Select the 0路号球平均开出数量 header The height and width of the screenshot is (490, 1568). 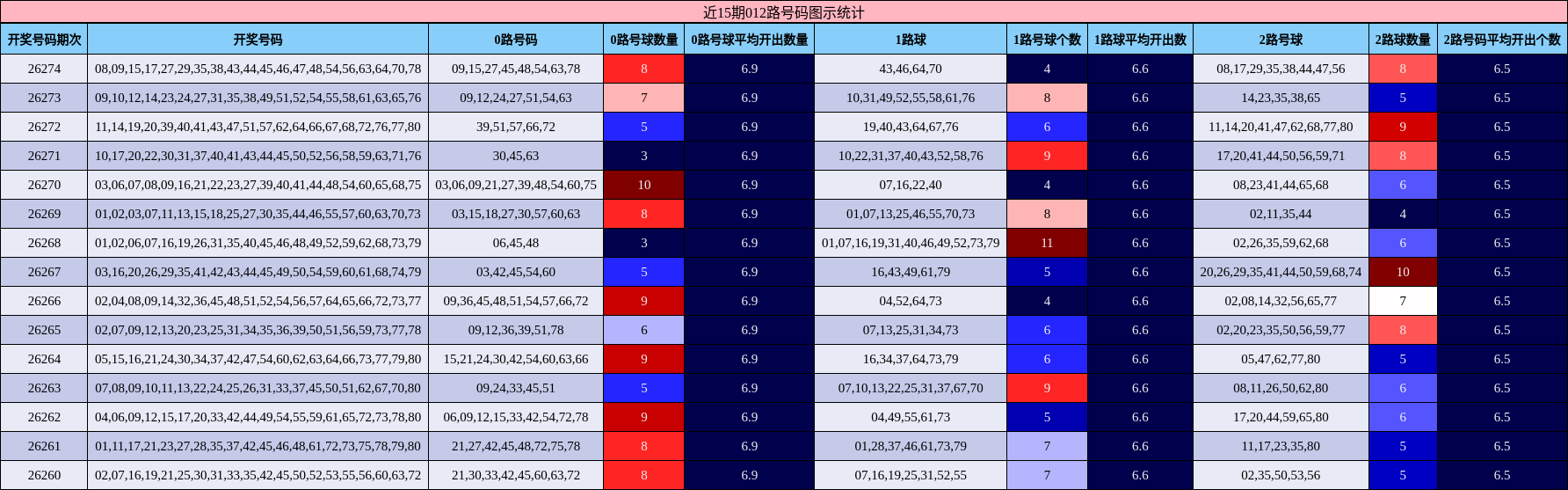(x=750, y=40)
